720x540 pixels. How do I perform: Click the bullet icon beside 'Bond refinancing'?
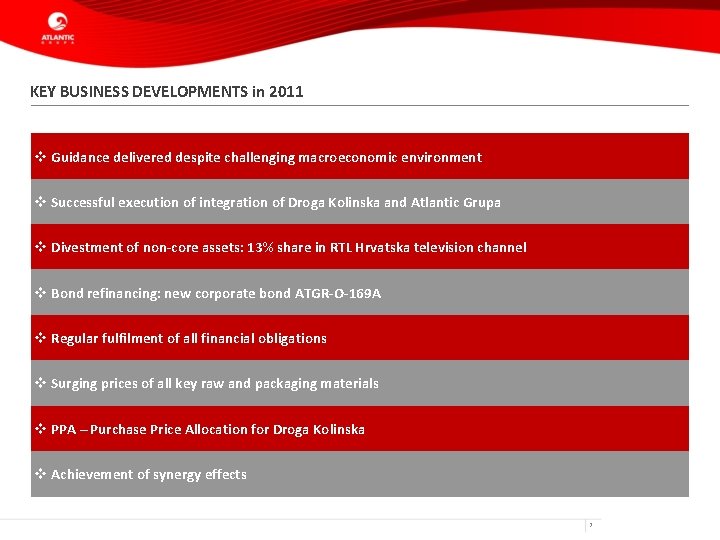tap(40, 292)
